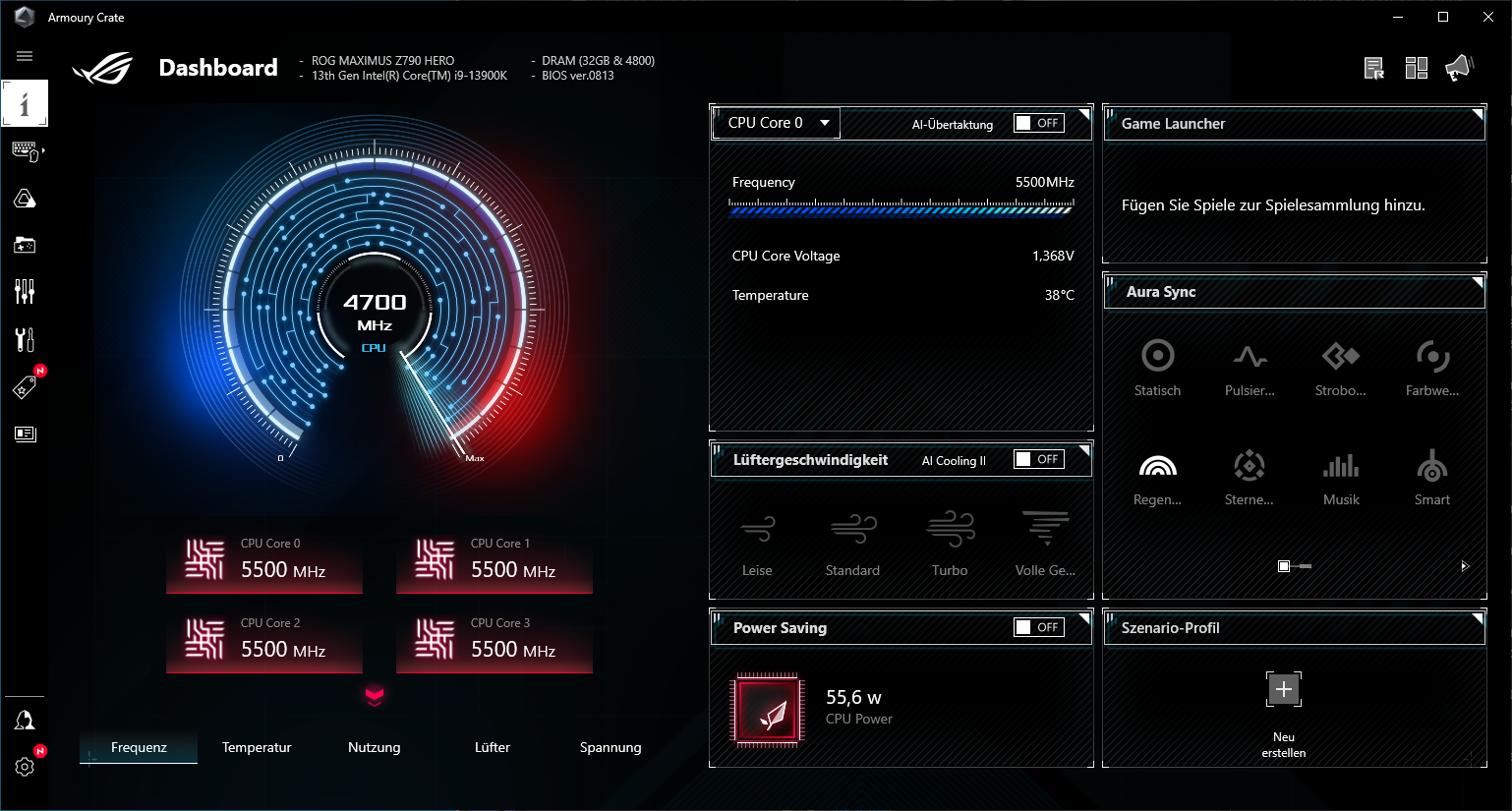This screenshot has width=1512, height=811.
Task: Toggle the AI-Übertaktung switch
Action: tap(1039, 123)
